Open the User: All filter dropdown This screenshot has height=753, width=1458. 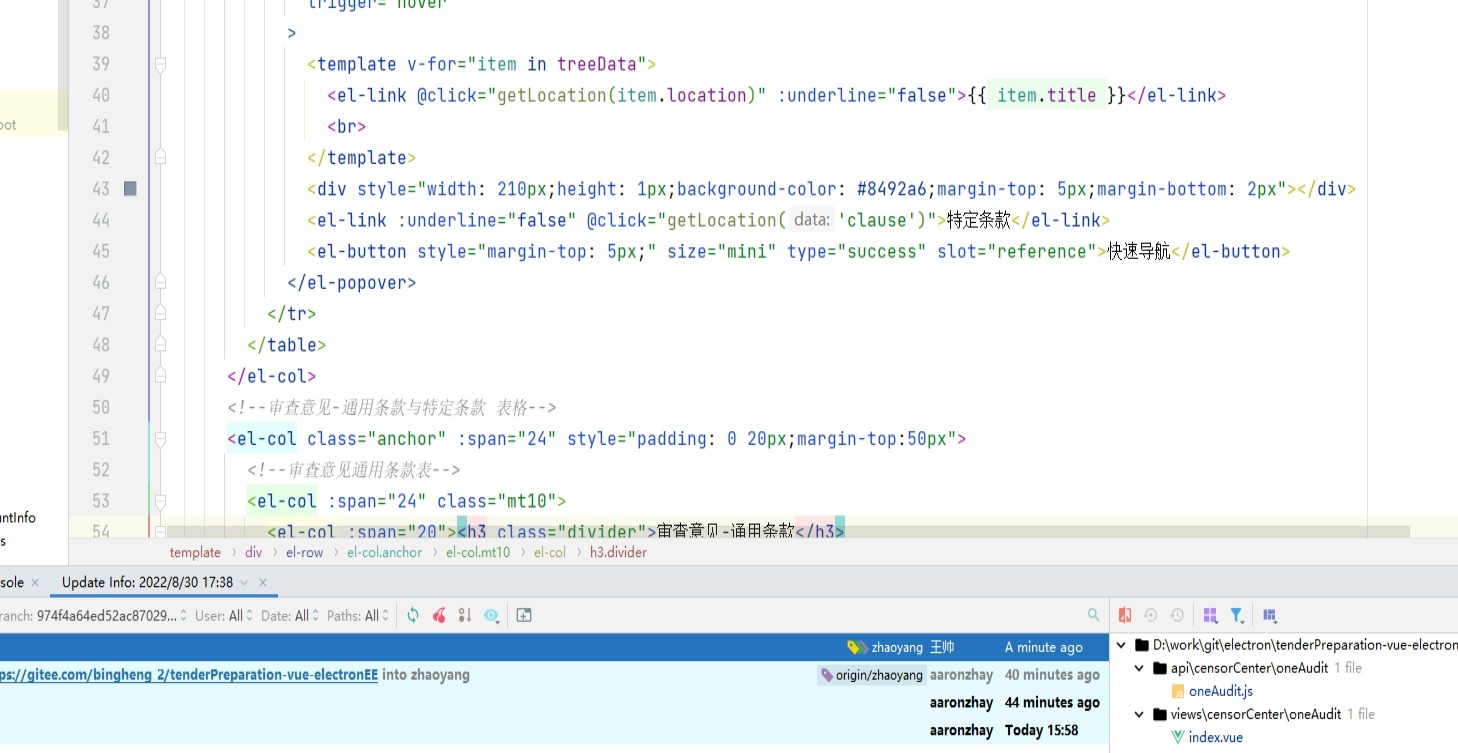(224, 616)
